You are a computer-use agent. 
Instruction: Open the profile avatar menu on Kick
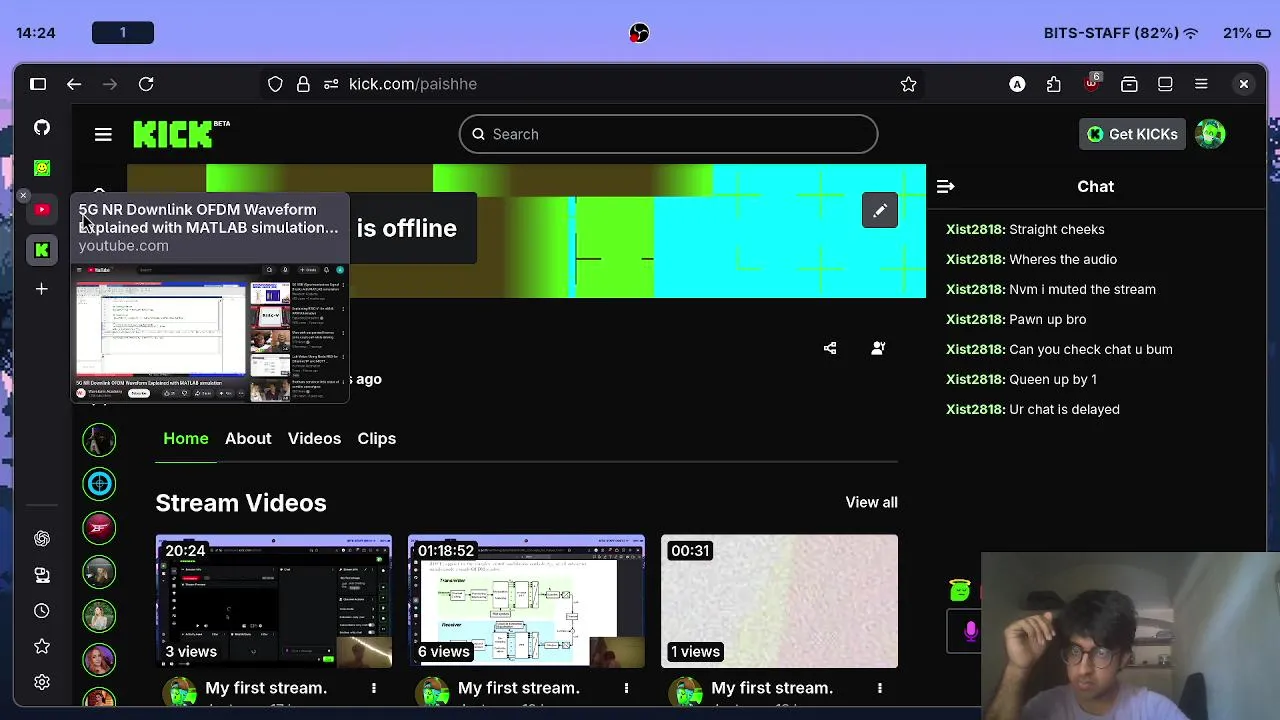[1210, 134]
